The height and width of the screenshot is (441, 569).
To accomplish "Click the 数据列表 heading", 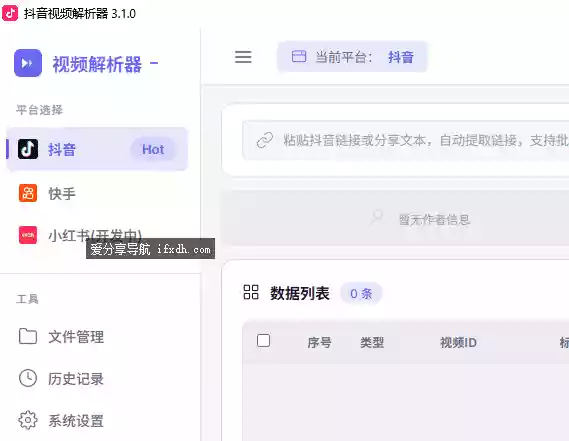I will pos(300,293).
